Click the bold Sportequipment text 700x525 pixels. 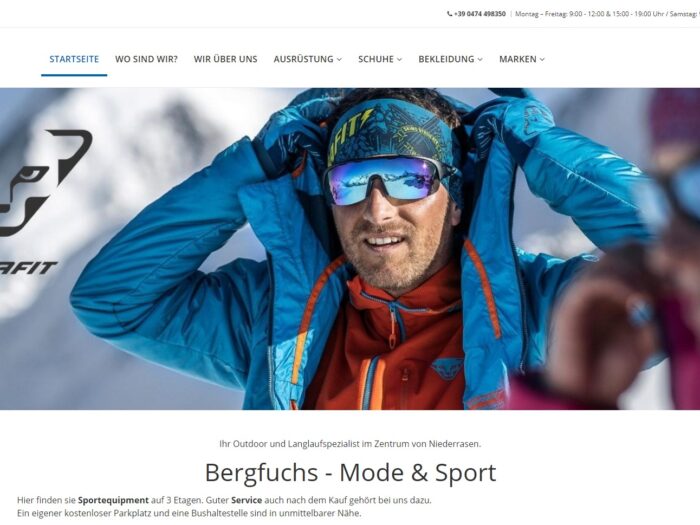point(113,500)
